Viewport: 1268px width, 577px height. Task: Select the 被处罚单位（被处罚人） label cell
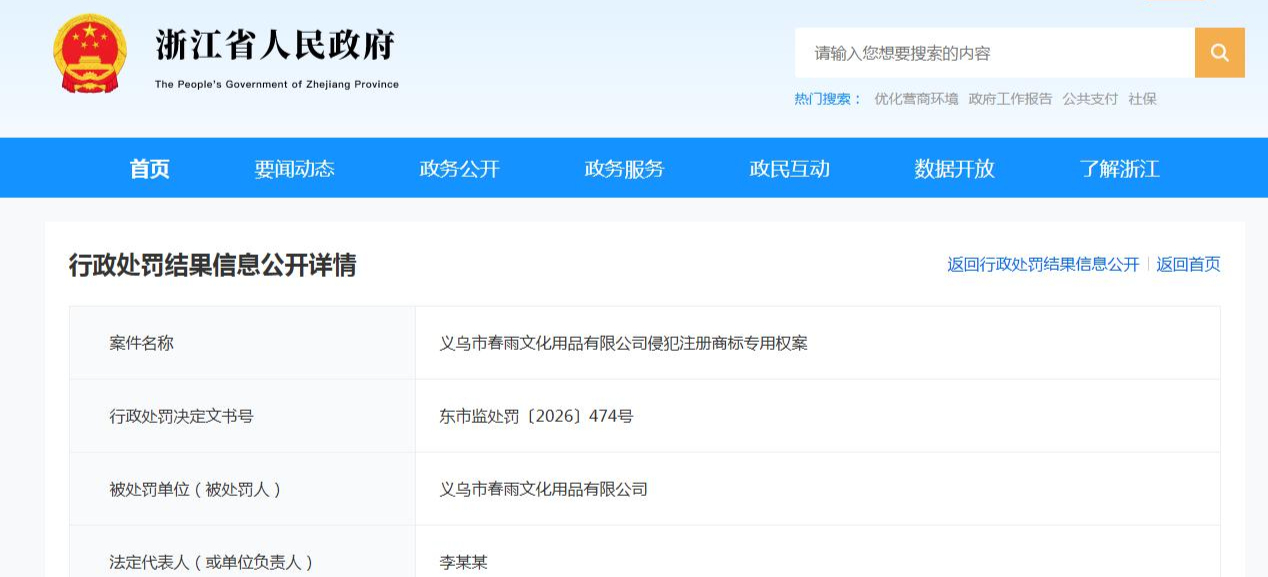tap(242, 489)
